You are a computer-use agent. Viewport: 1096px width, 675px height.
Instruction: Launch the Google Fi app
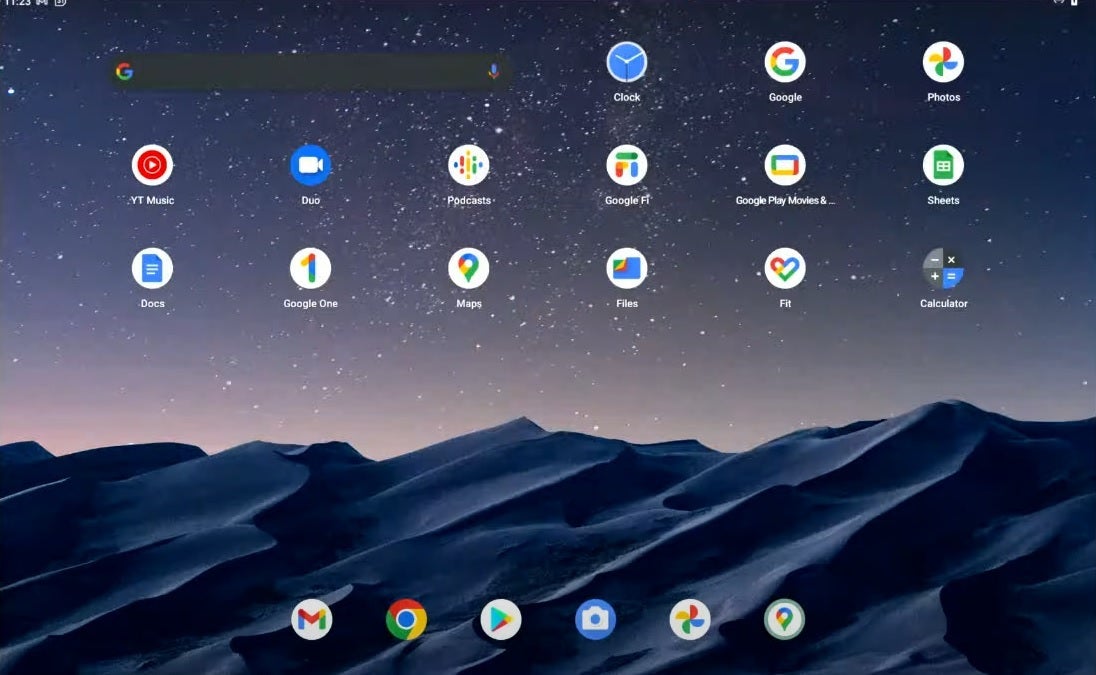tap(626, 166)
